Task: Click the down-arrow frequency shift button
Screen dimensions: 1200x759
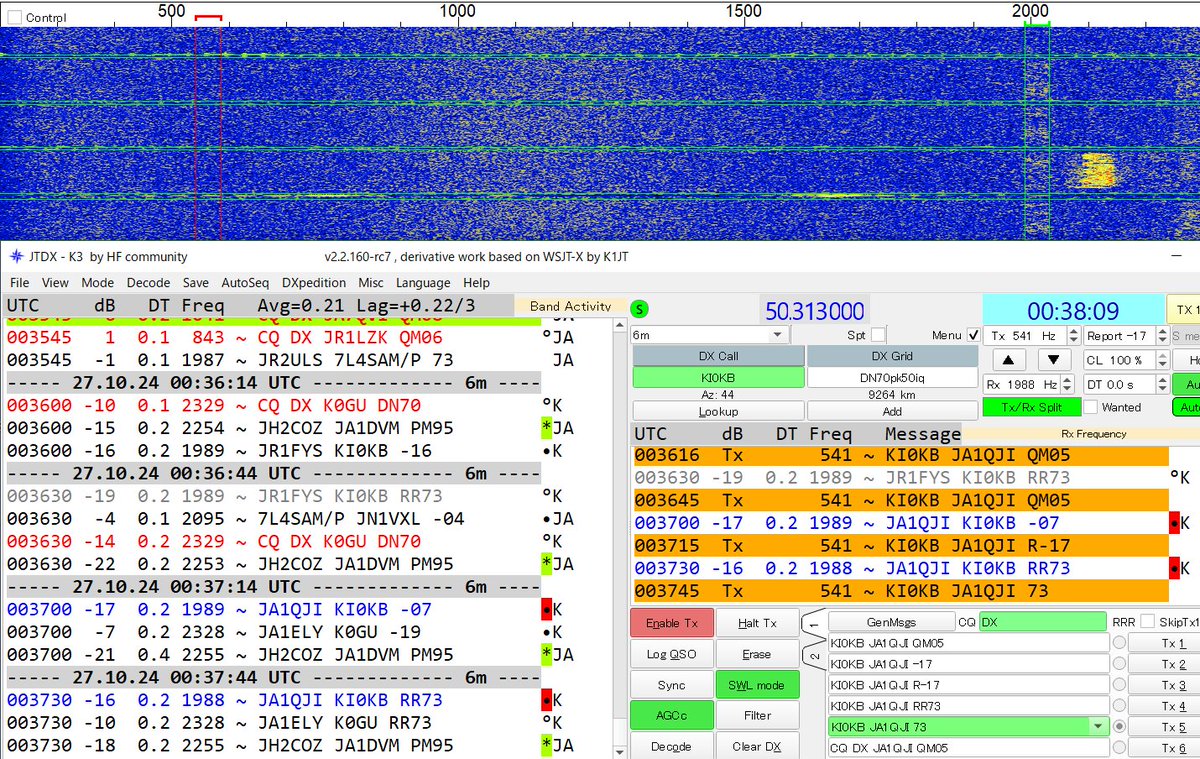Action: tap(1055, 360)
